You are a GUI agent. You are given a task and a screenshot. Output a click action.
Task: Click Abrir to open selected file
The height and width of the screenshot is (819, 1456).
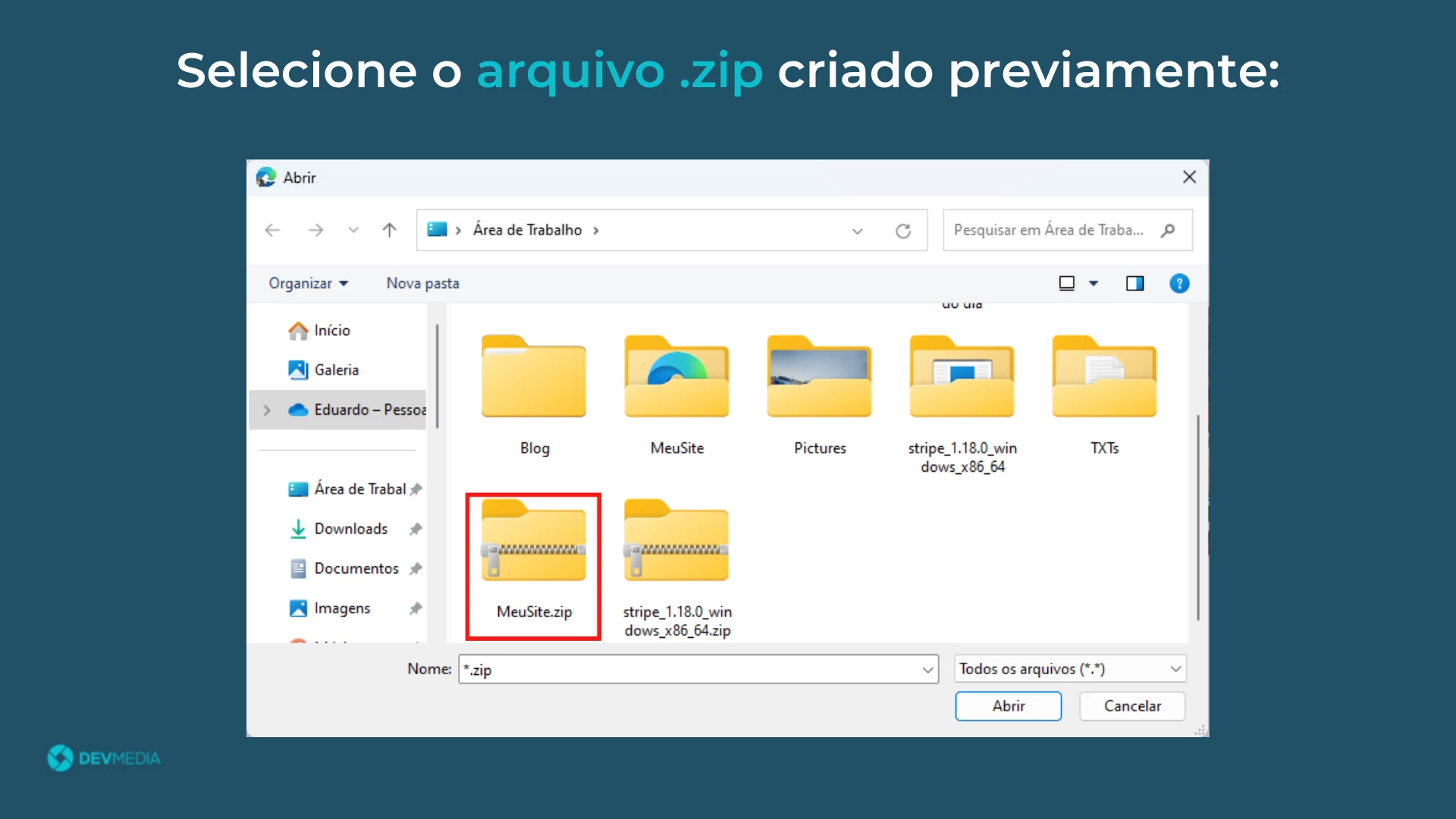coord(1008,705)
